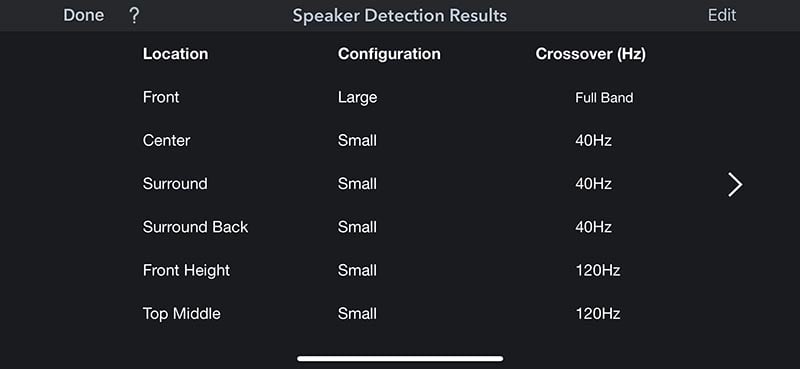
Task: Select the Center location entry
Action: (x=166, y=140)
